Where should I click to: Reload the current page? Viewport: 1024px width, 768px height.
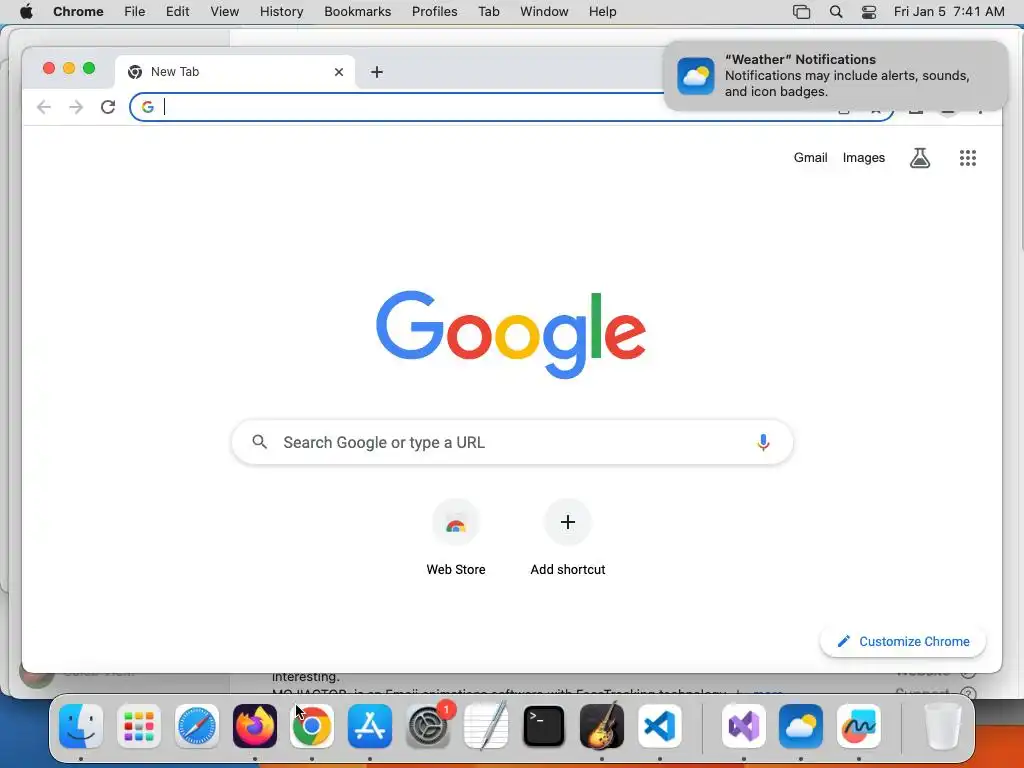(108, 107)
